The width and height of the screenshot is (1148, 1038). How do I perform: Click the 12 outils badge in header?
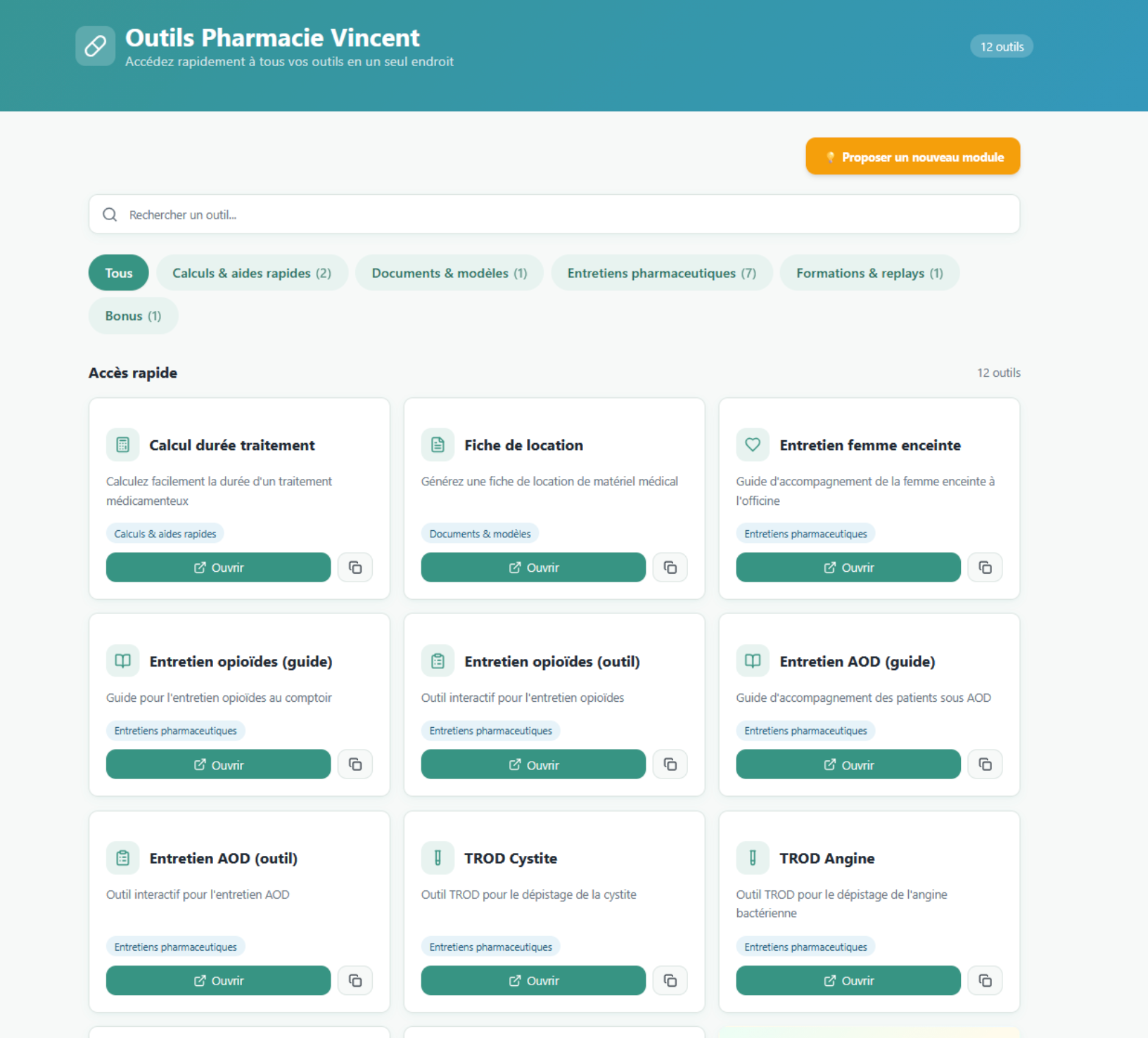click(1002, 46)
